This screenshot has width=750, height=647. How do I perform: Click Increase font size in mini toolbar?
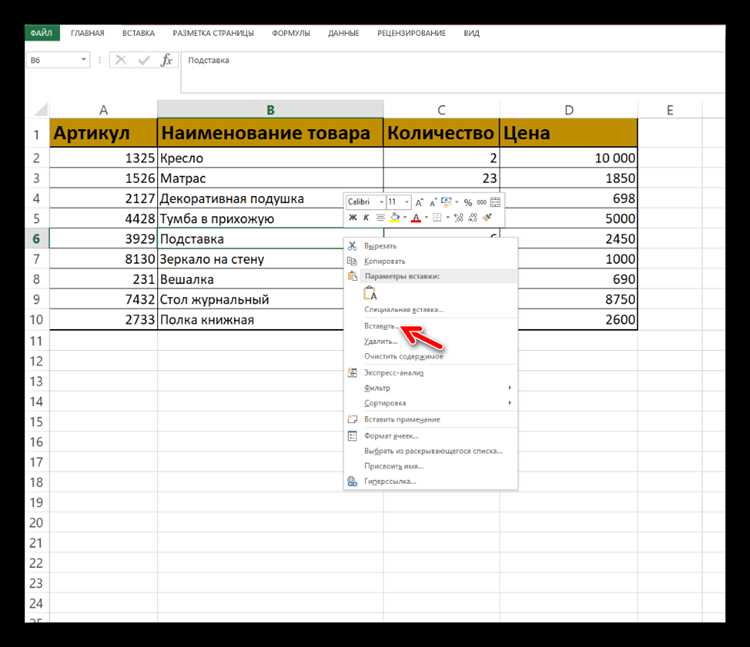coord(419,202)
